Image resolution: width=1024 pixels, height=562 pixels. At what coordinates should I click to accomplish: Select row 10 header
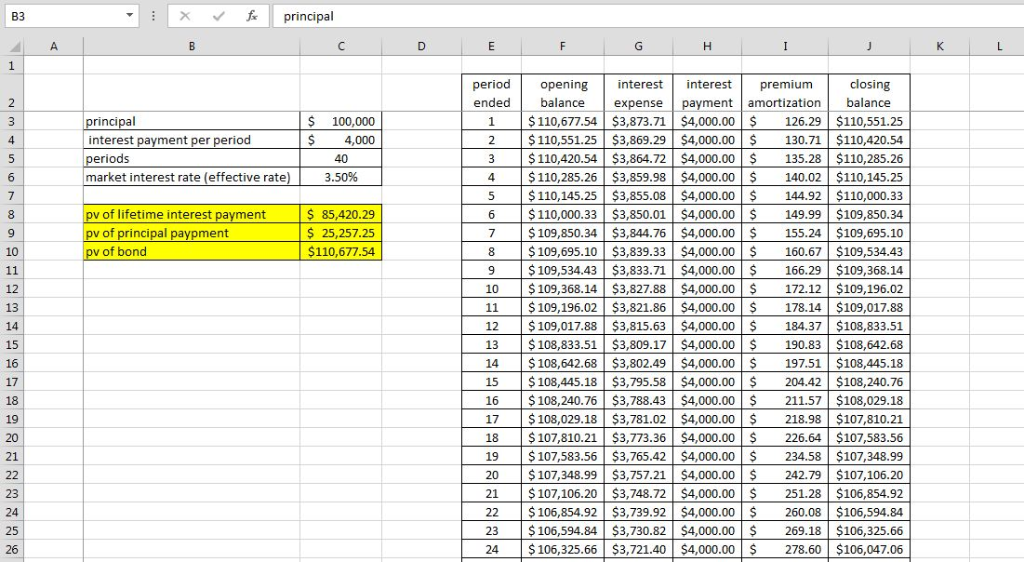[x=12, y=252]
